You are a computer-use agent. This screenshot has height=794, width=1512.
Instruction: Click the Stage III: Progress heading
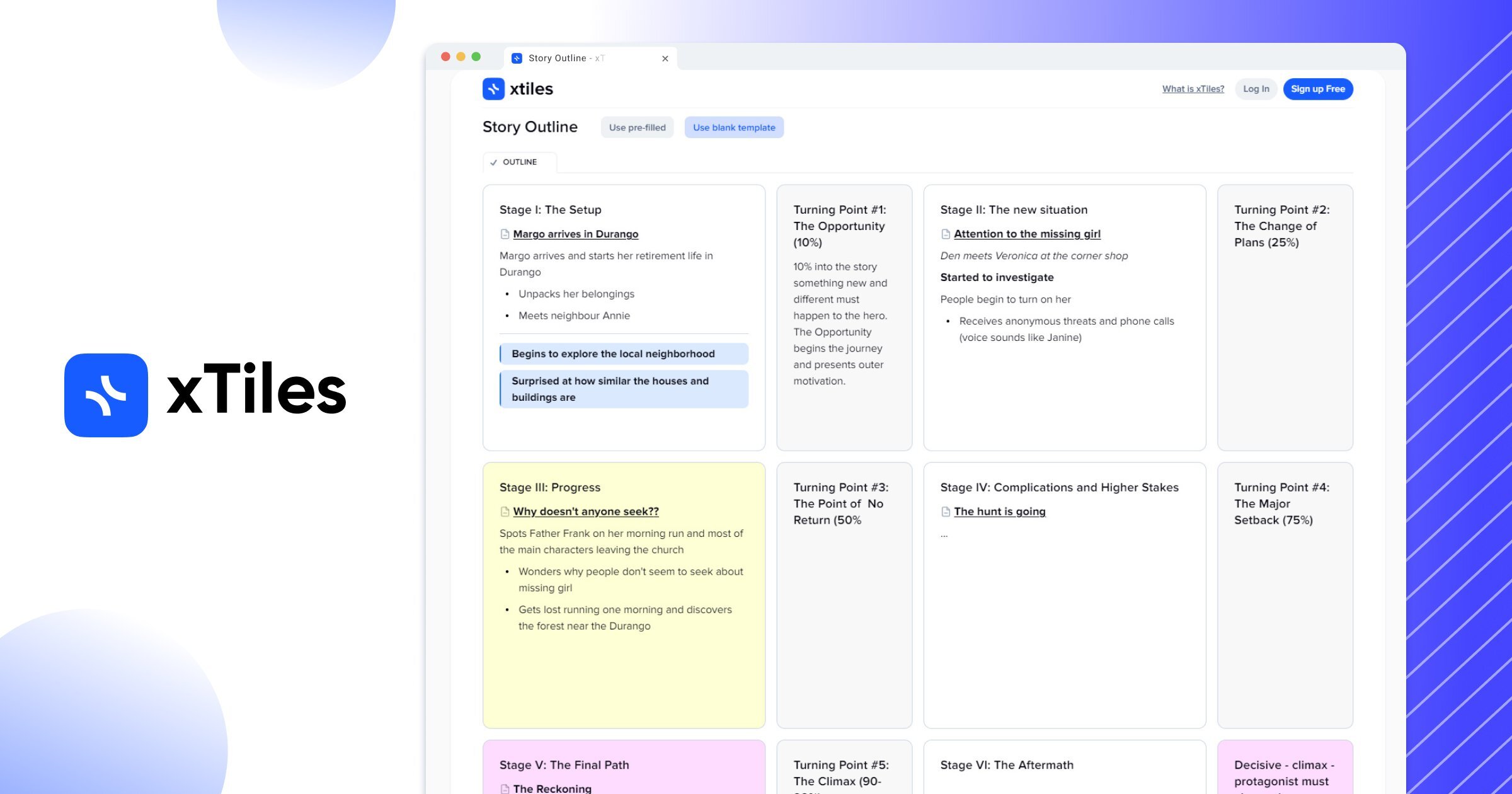550,488
